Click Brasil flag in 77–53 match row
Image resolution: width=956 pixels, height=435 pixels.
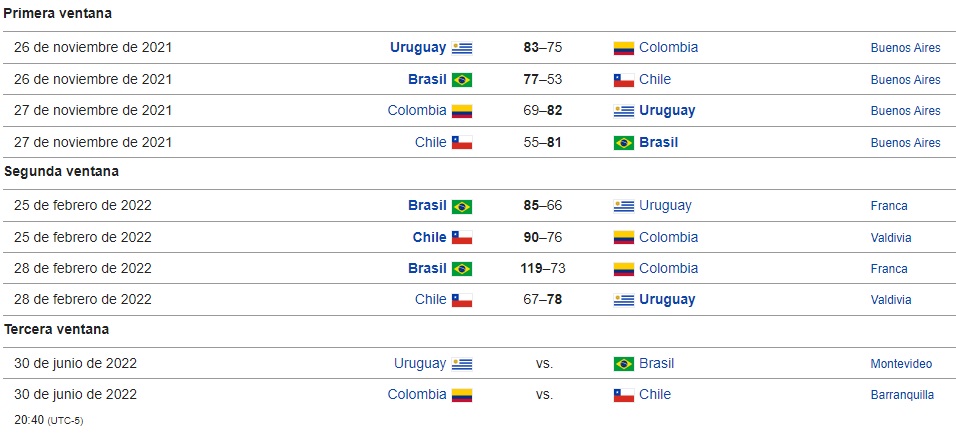tap(462, 80)
